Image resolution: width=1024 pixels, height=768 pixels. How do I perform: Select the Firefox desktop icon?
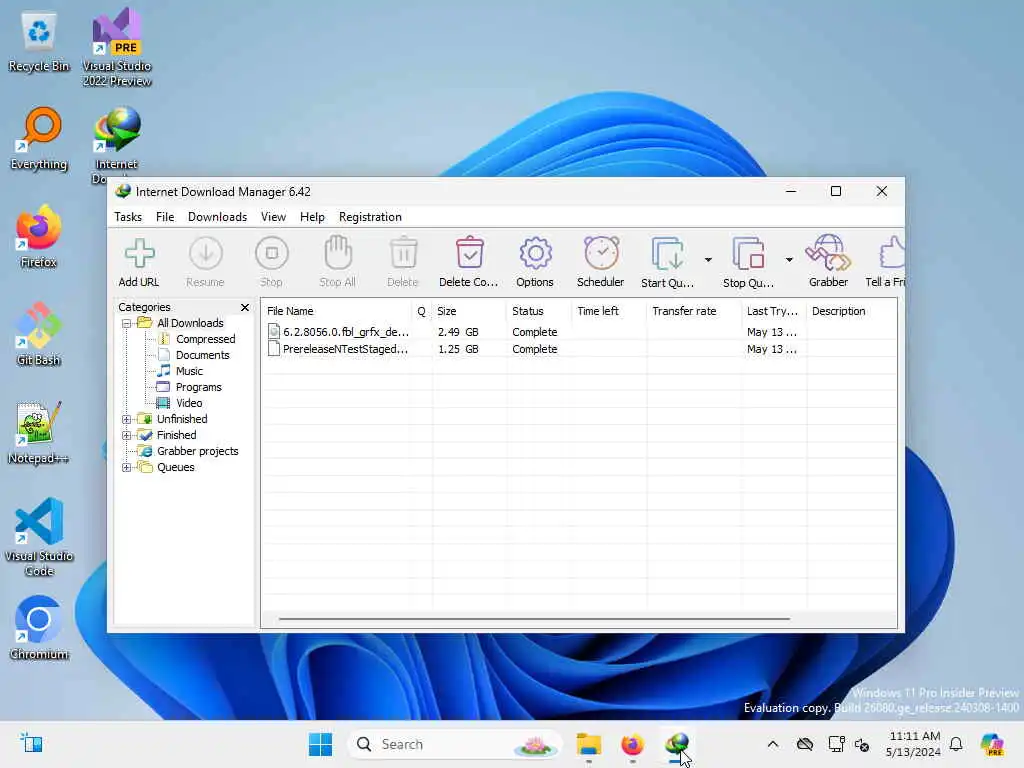click(39, 236)
